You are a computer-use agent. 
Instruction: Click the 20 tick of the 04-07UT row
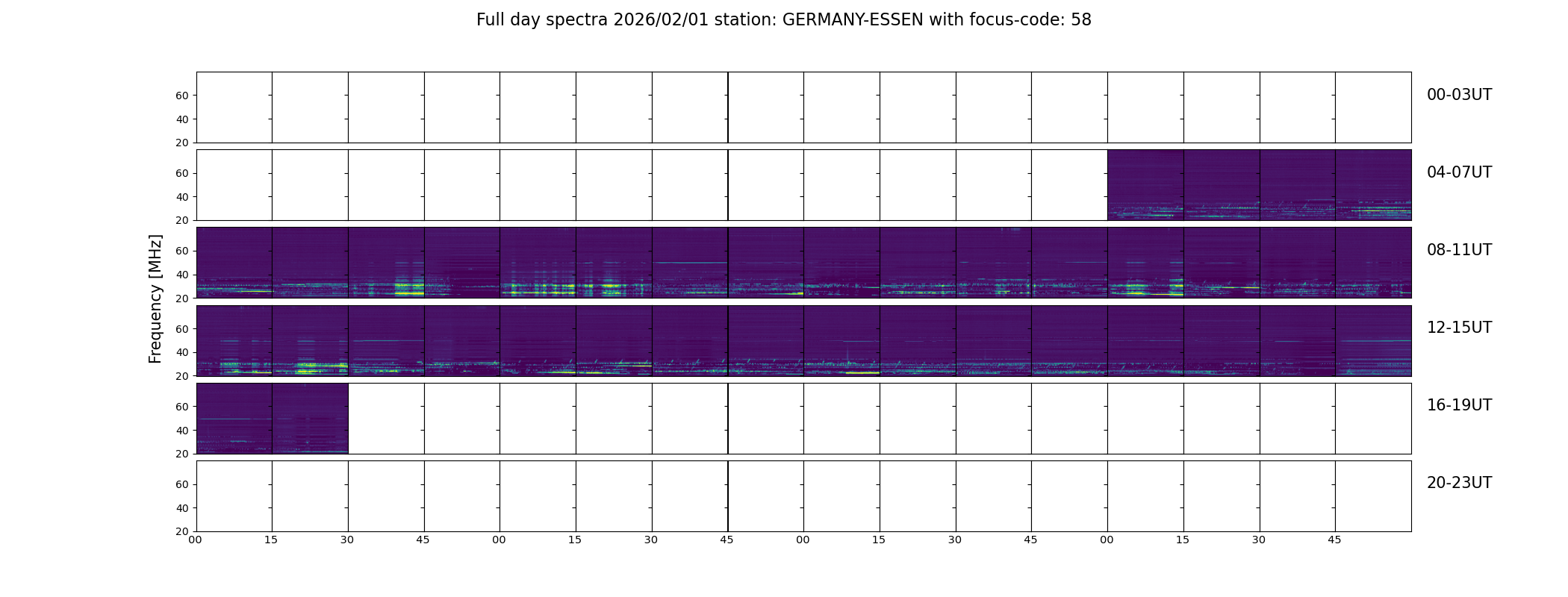pos(181,221)
